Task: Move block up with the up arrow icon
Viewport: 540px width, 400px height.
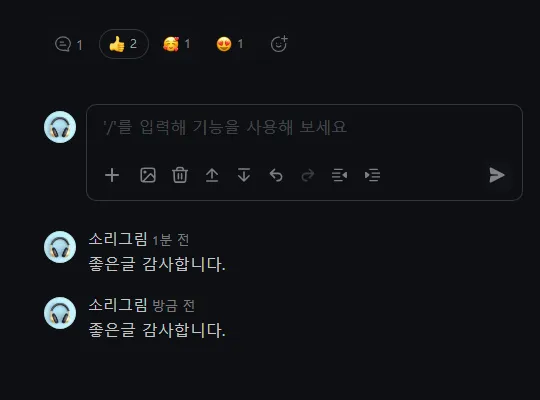Action: 212,175
